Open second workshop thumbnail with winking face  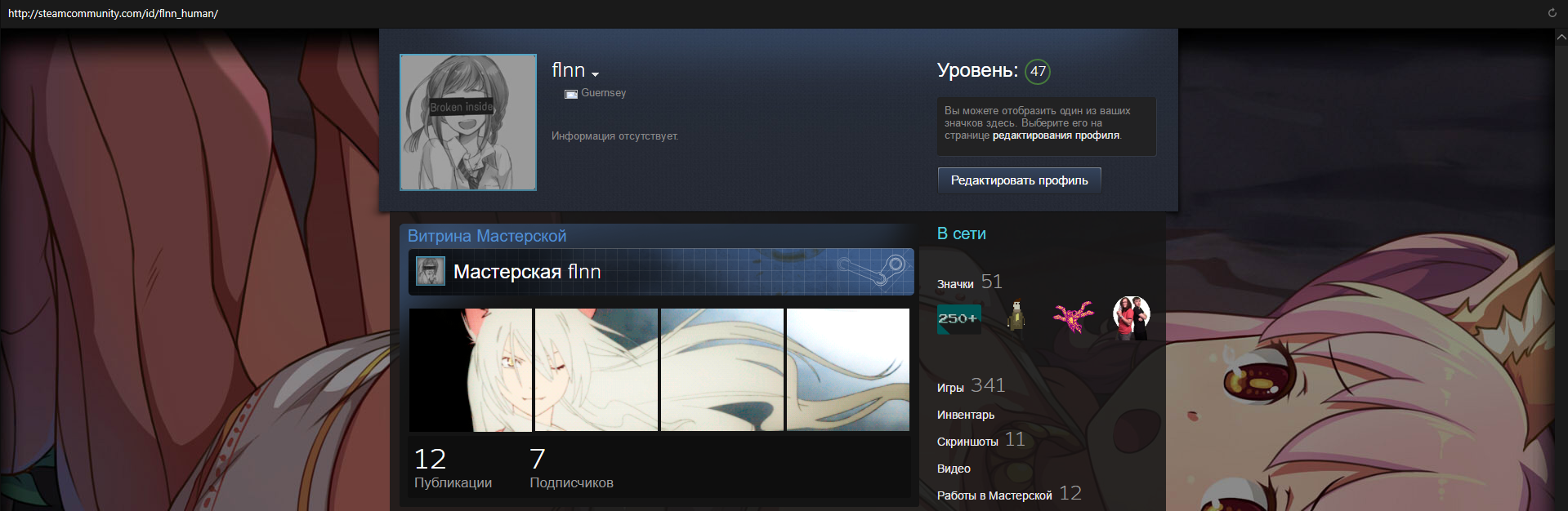pos(596,370)
